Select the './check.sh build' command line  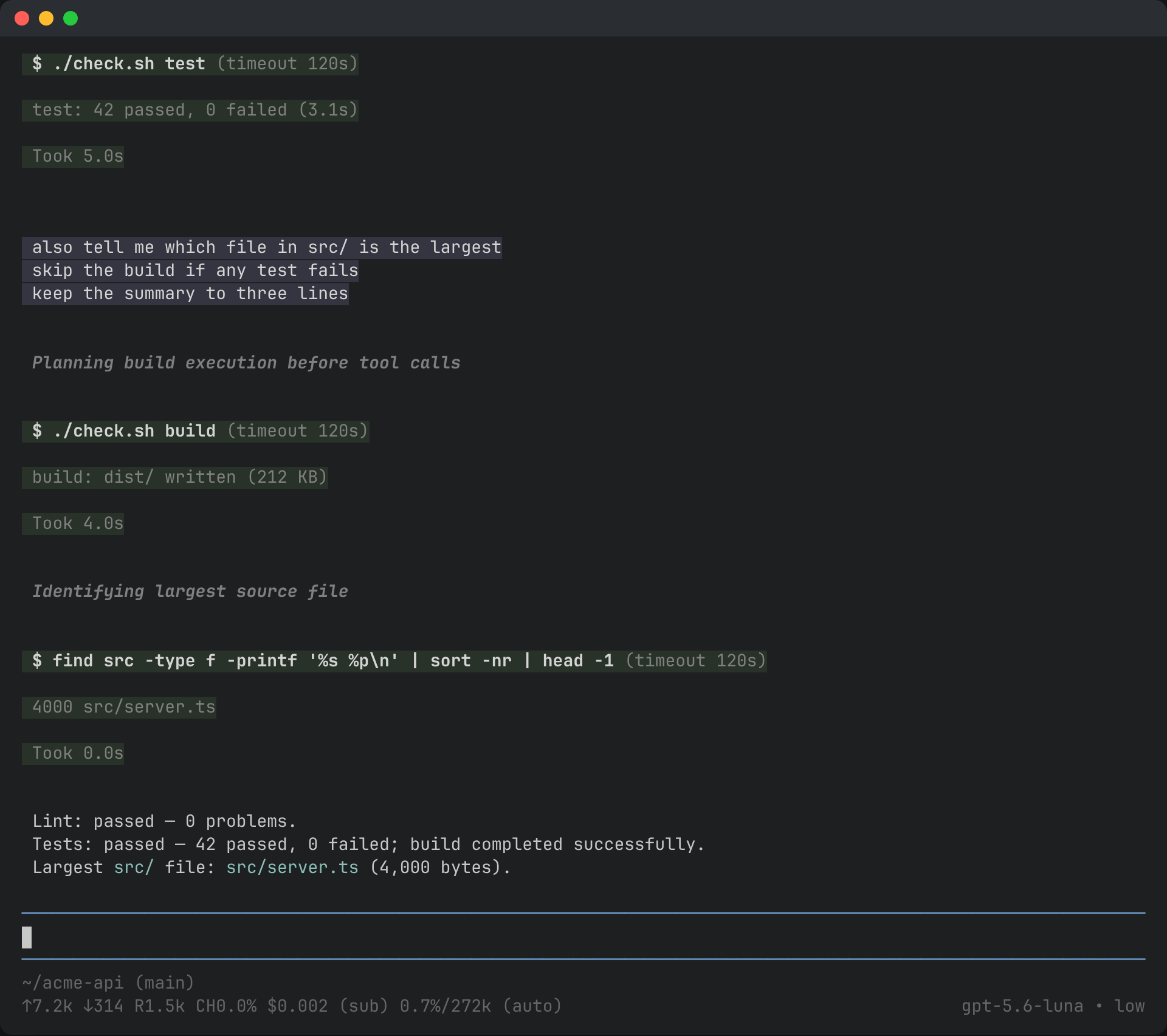[196, 431]
